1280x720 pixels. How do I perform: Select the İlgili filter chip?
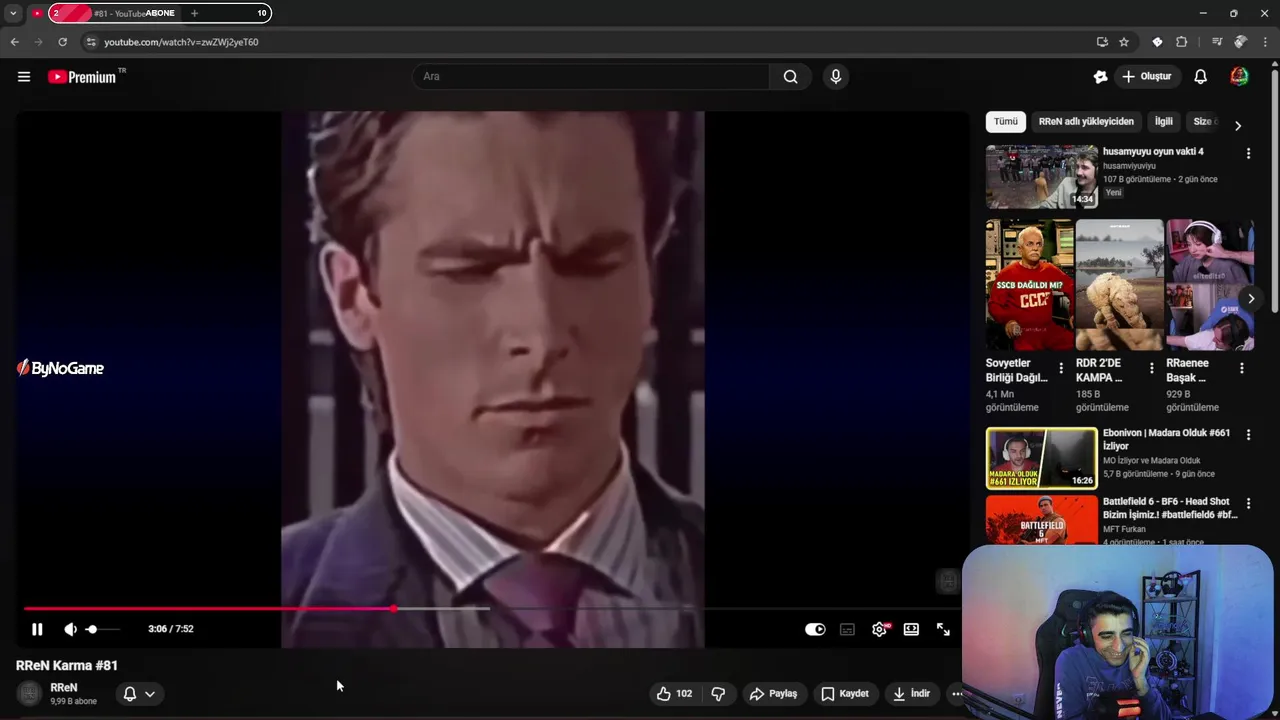pos(1164,121)
